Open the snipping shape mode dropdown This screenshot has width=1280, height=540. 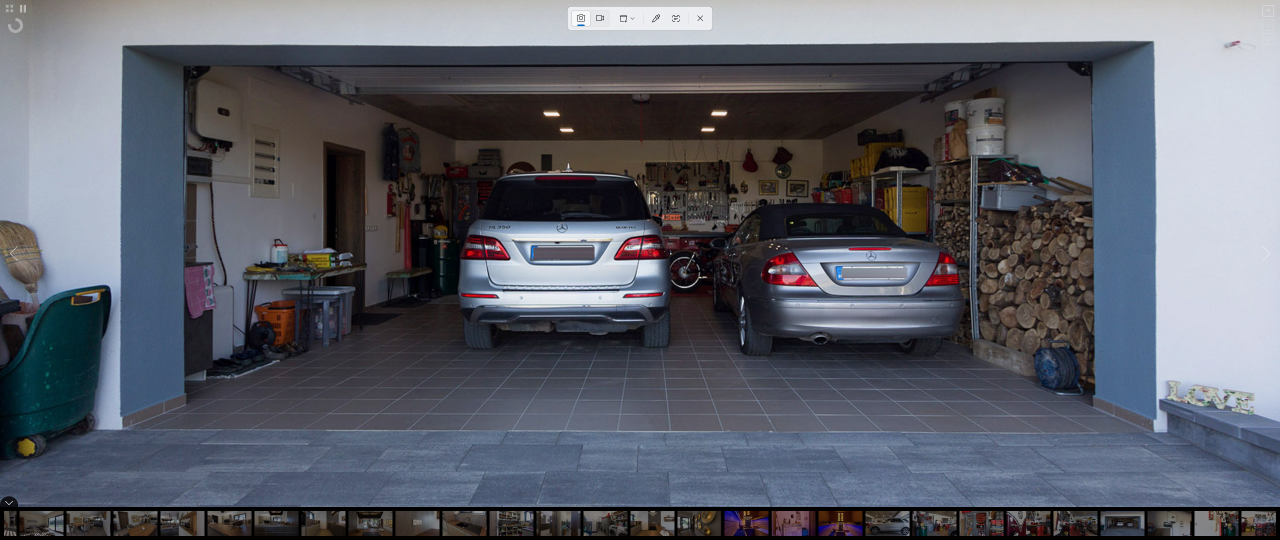click(626, 18)
